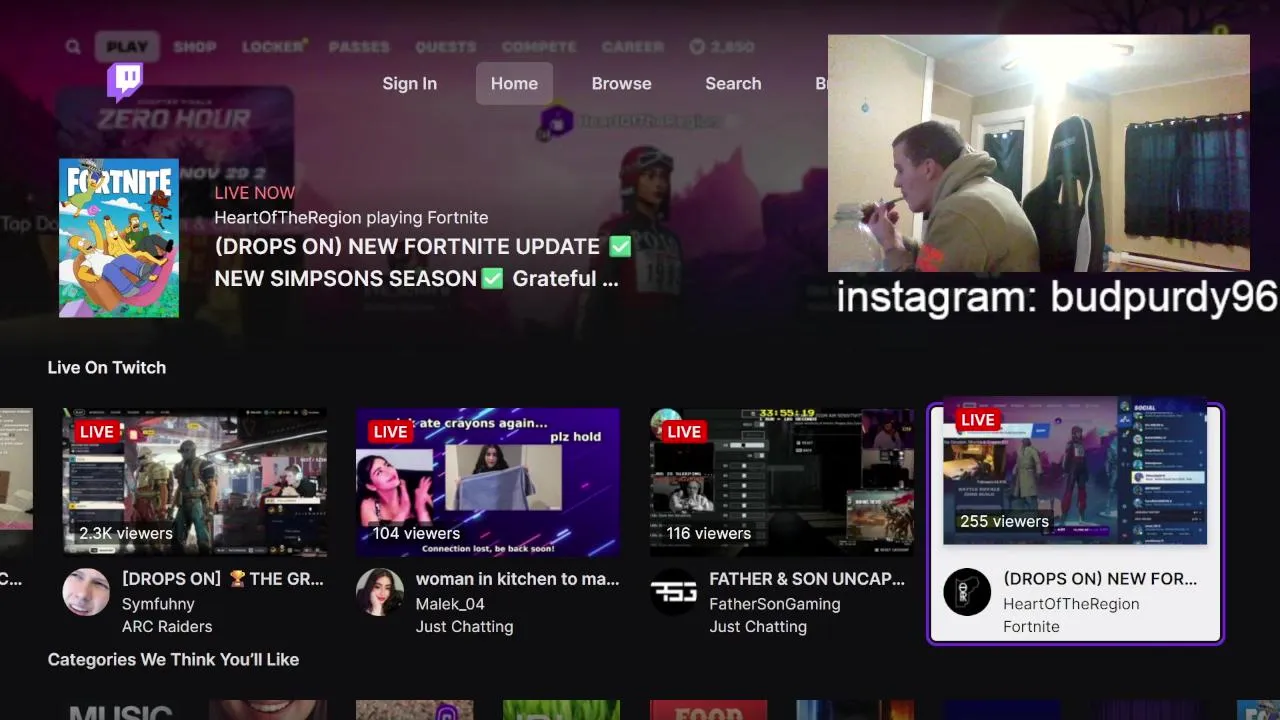The height and width of the screenshot is (720, 1280).
Task: Open the Browse tab
Action: 621,84
